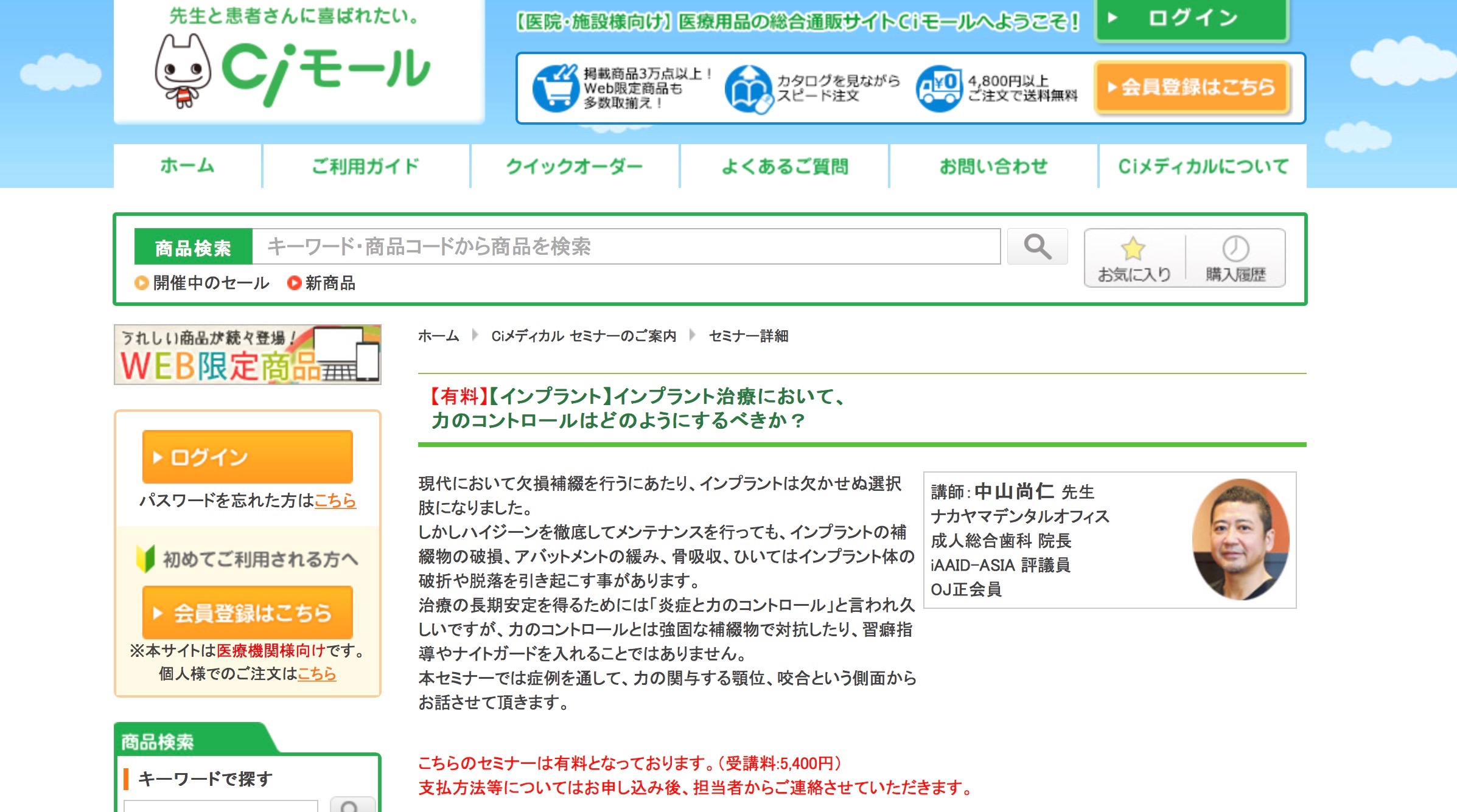Screen dimensions: 1457x812
Task: Click the 商品検索 green label
Action: (x=194, y=246)
